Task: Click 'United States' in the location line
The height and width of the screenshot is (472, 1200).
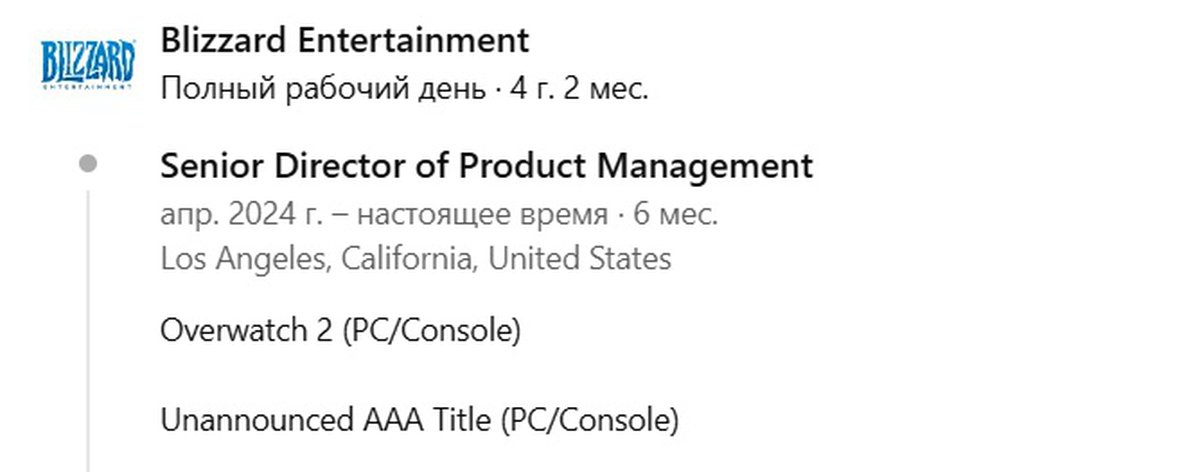Action: click(579, 259)
